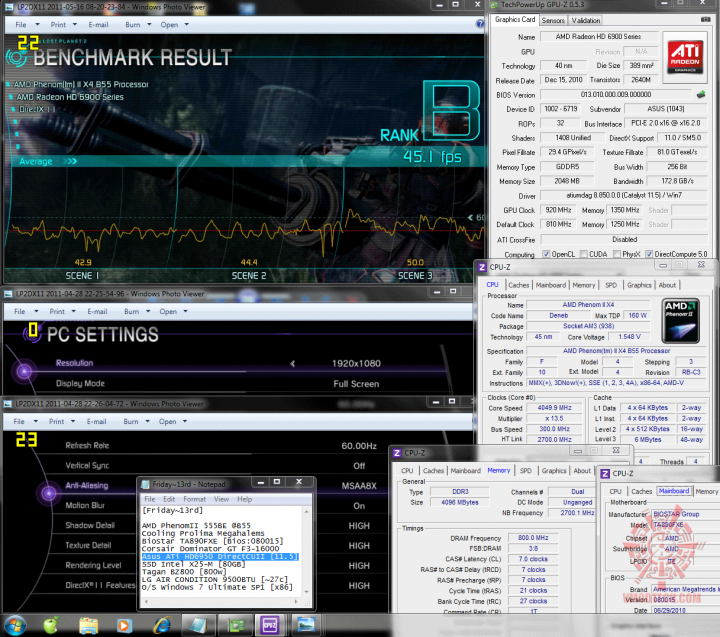Viewport: 720px width, 637px height.
Task: Switch to Windows Photo Viewer via the taskbar
Action: click(306, 625)
